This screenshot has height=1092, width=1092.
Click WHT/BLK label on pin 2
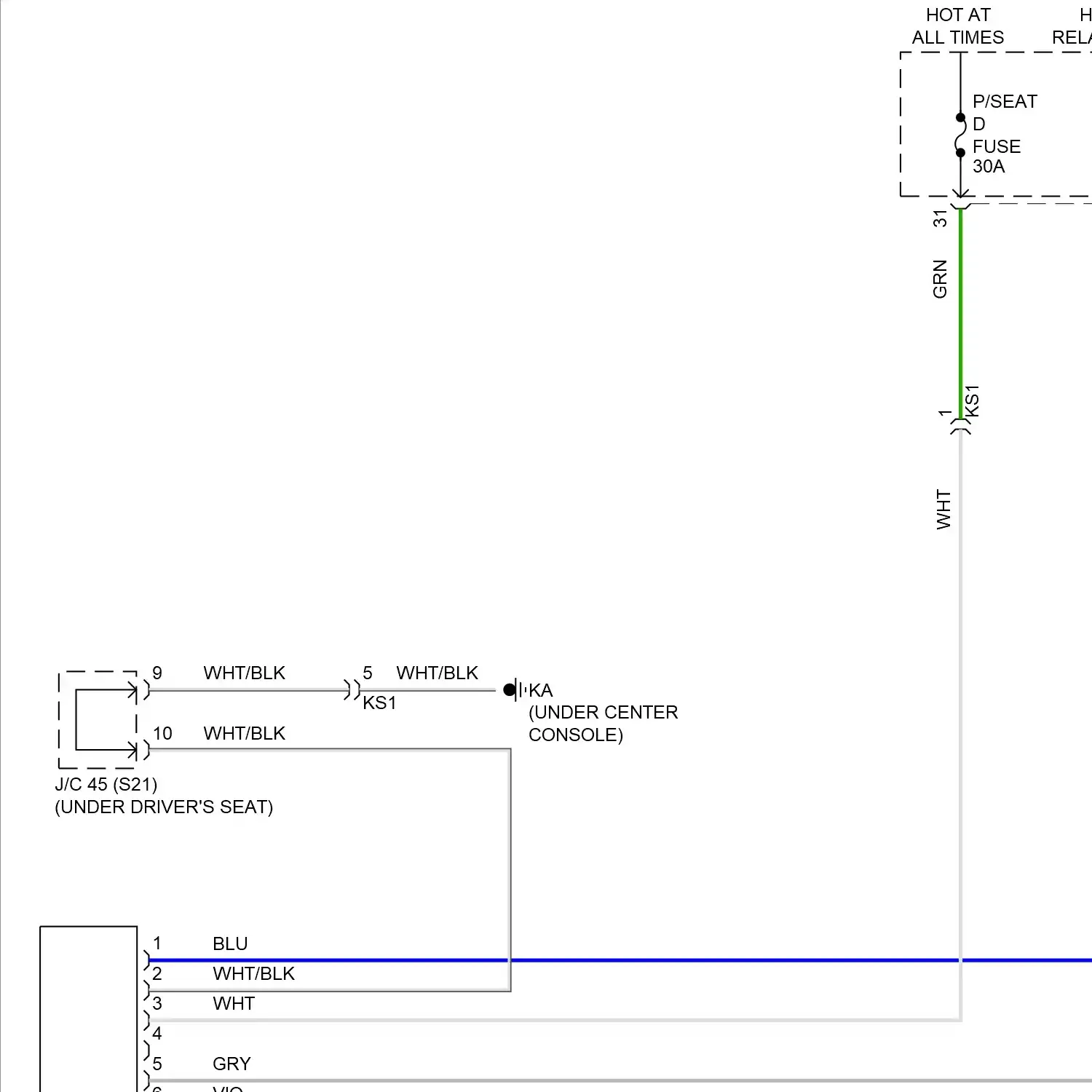[254, 973]
